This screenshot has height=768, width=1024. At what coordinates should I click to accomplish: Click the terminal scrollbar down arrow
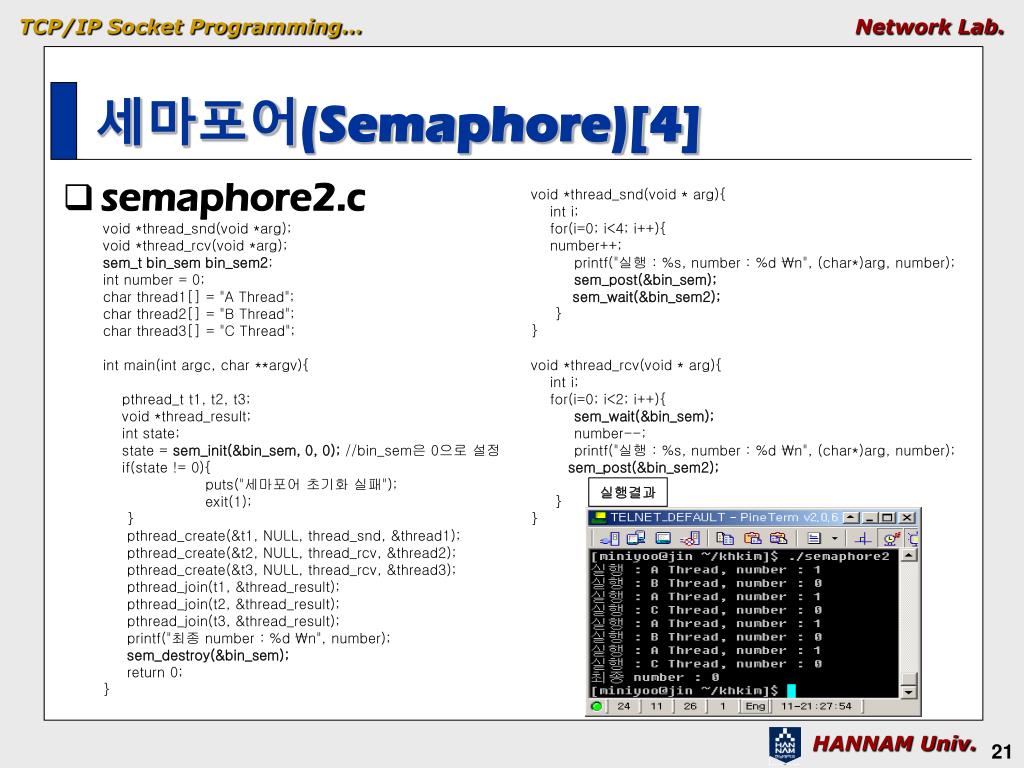908,692
